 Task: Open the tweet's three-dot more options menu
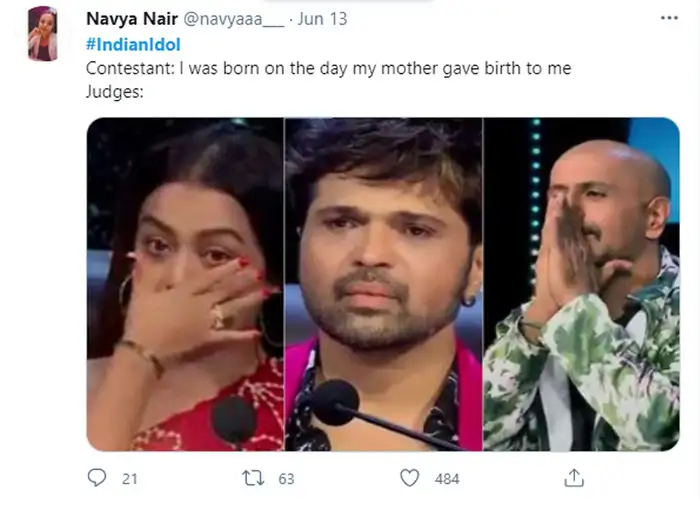pos(668,18)
